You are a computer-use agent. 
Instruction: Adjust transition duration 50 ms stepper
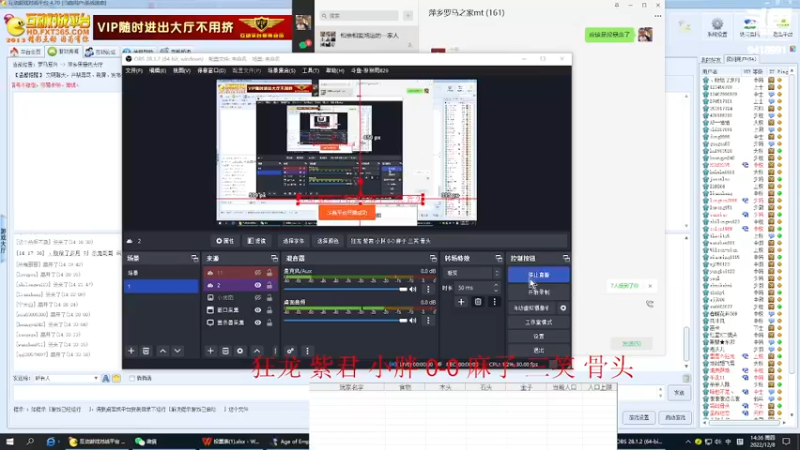(x=495, y=288)
